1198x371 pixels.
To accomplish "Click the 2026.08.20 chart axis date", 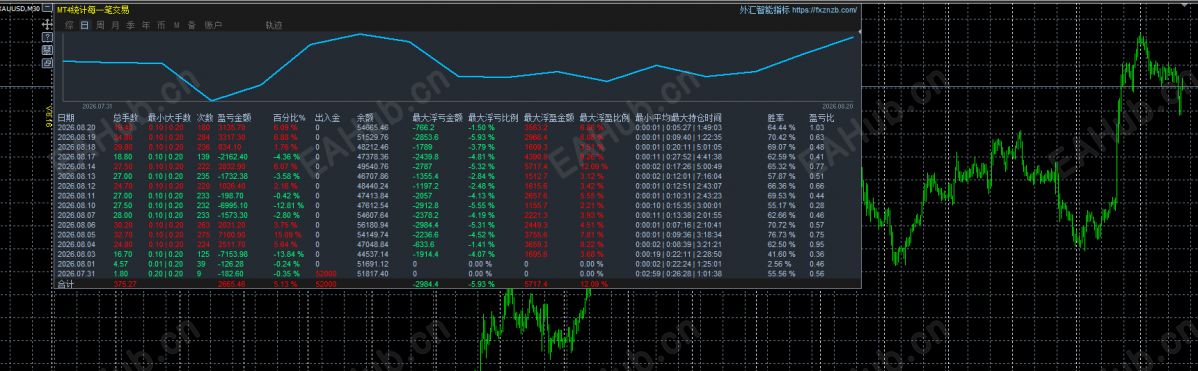I will click(838, 106).
